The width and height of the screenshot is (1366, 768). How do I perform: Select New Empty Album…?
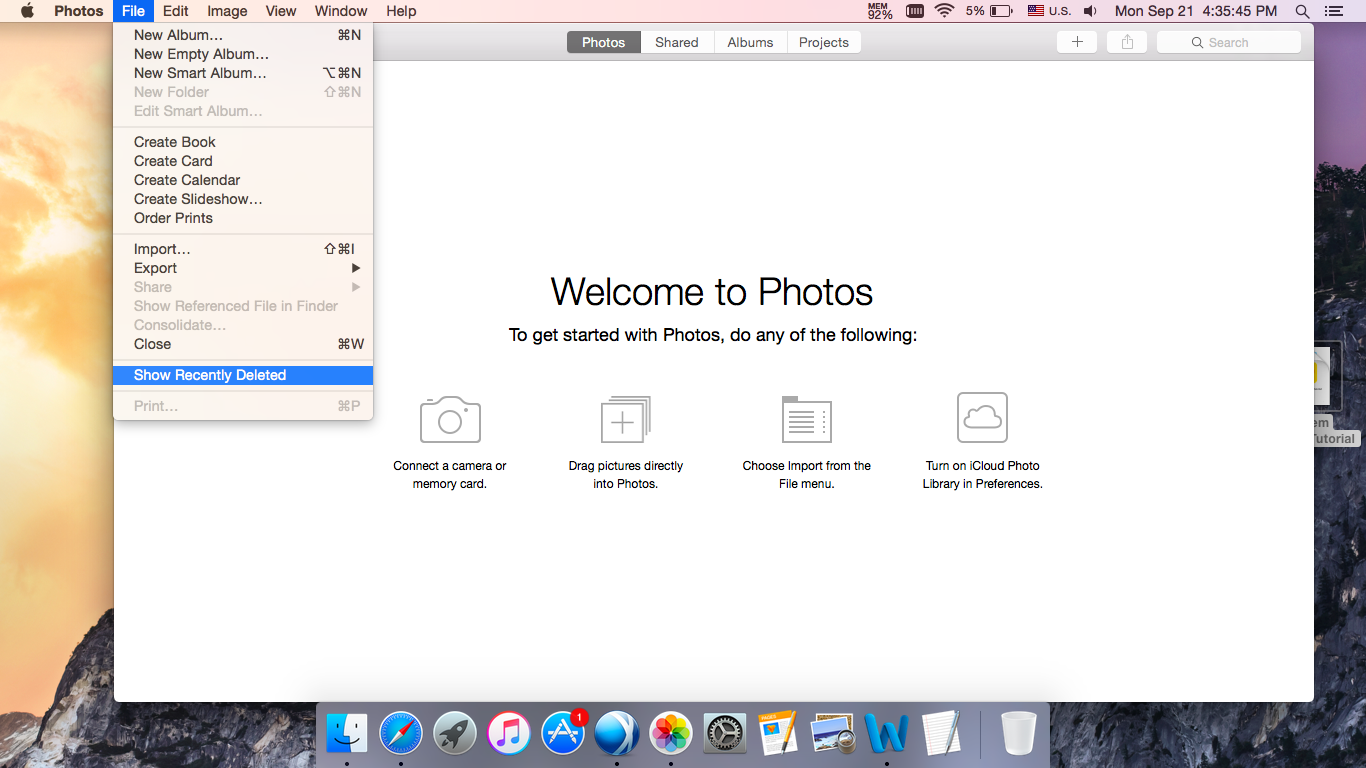(243, 54)
